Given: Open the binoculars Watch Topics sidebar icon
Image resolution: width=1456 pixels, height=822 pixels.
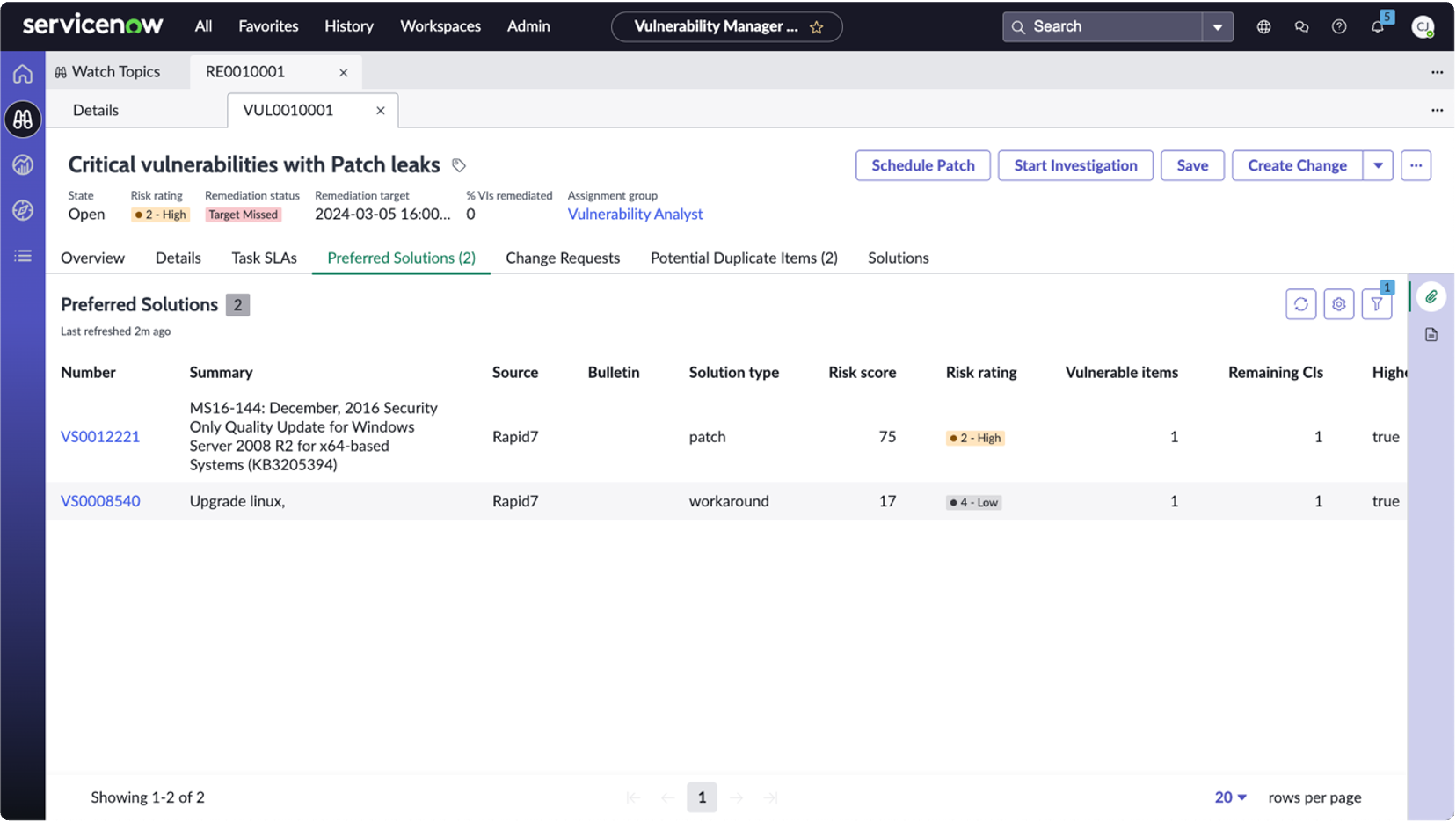Looking at the screenshot, I should tap(23, 119).
